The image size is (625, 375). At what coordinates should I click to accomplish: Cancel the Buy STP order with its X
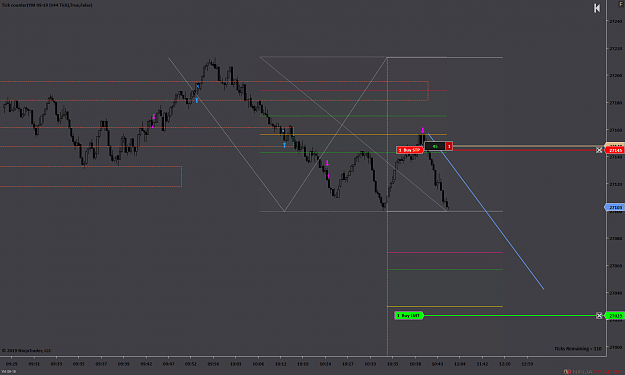[599, 150]
